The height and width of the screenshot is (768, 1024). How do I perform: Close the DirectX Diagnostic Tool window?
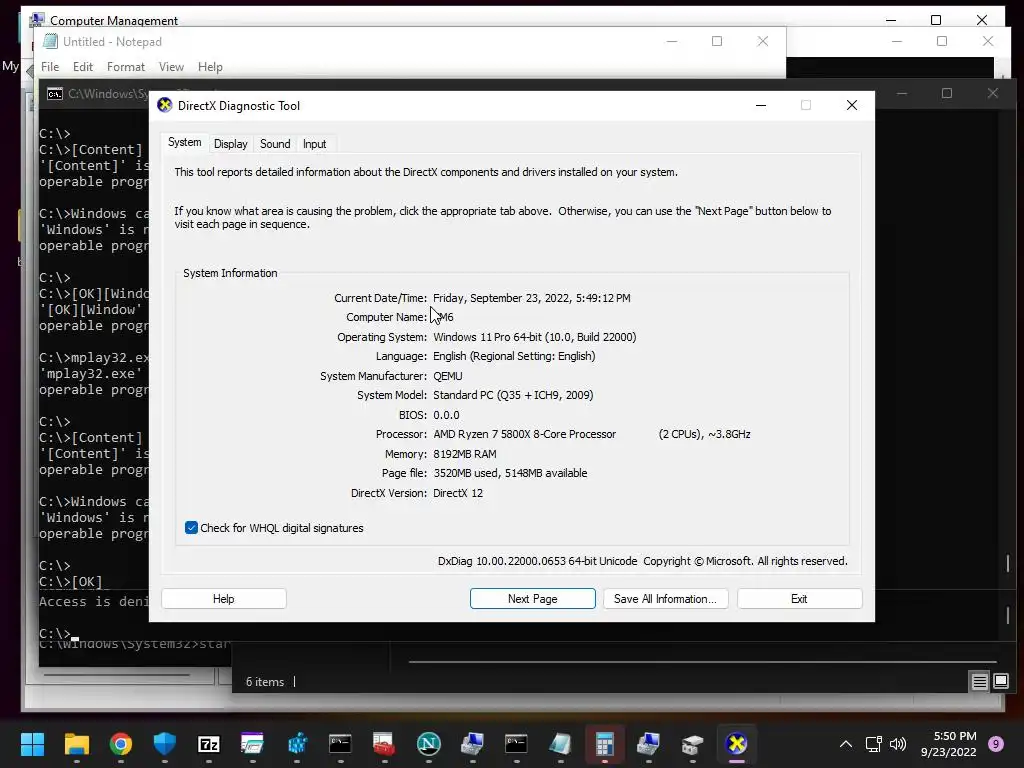pyautogui.click(x=852, y=105)
